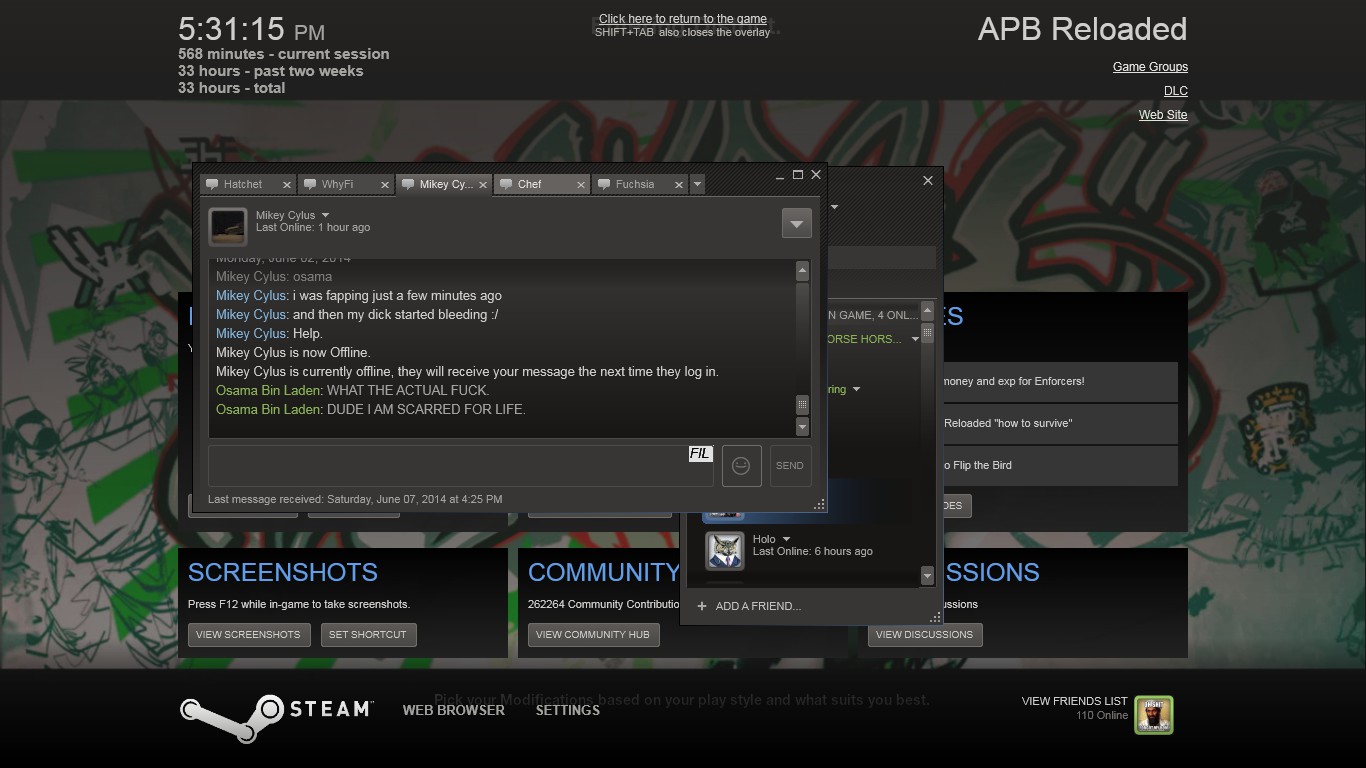Open the emoticon picker in chat
Image resolution: width=1366 pixels, height=768 pixels.
(741, 466)
